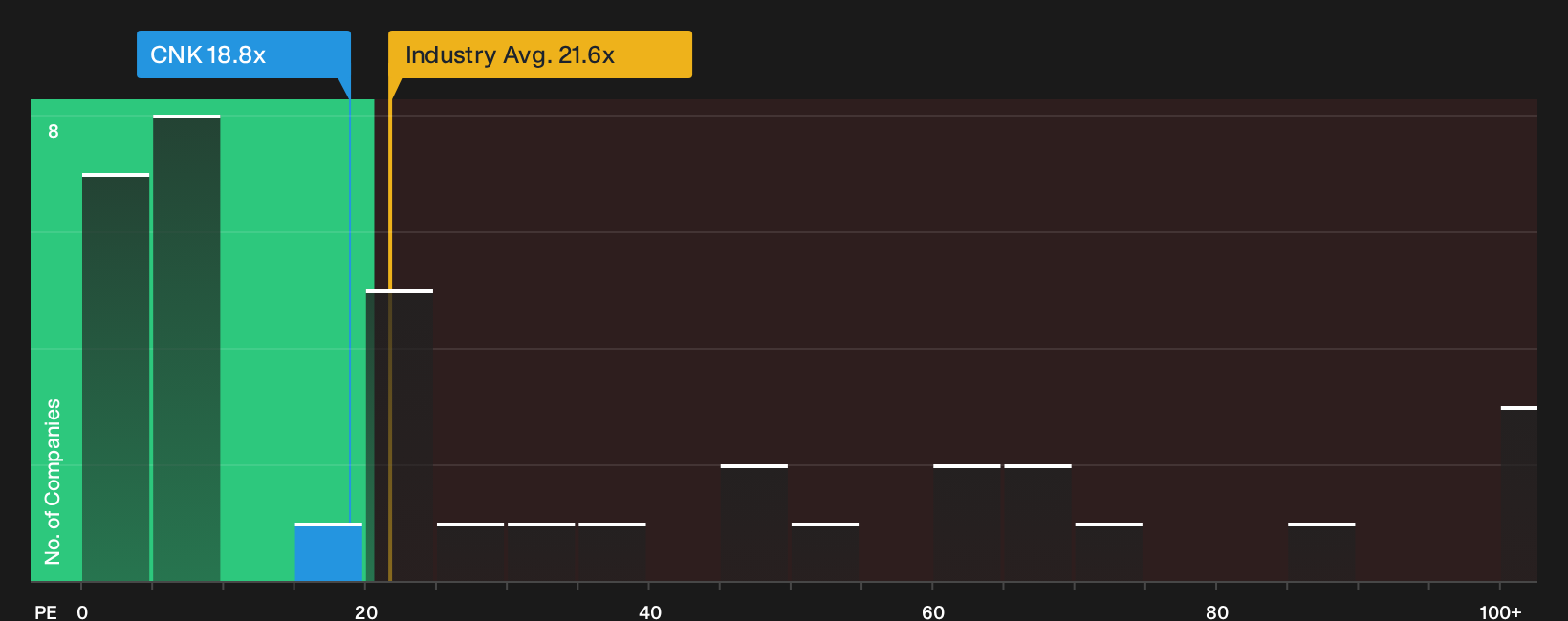Click the x-axis label '20'
The height and width of the screenshot is (621, 1568).
click(x=366, y=612)
